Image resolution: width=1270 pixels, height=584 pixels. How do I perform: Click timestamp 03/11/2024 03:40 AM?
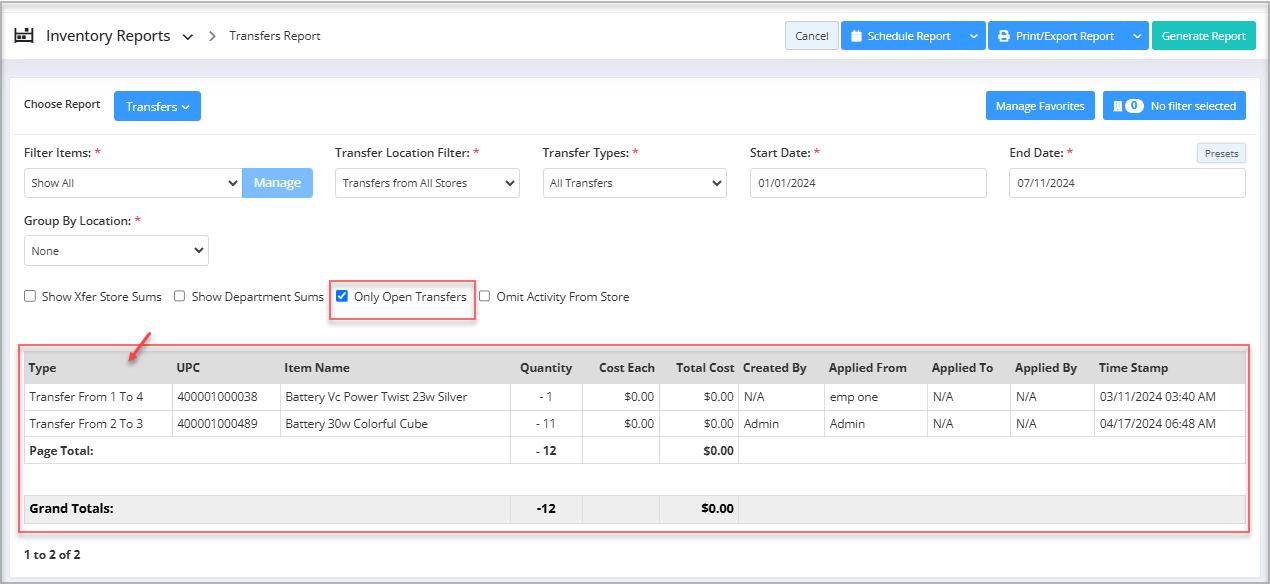coord(1157,397)
